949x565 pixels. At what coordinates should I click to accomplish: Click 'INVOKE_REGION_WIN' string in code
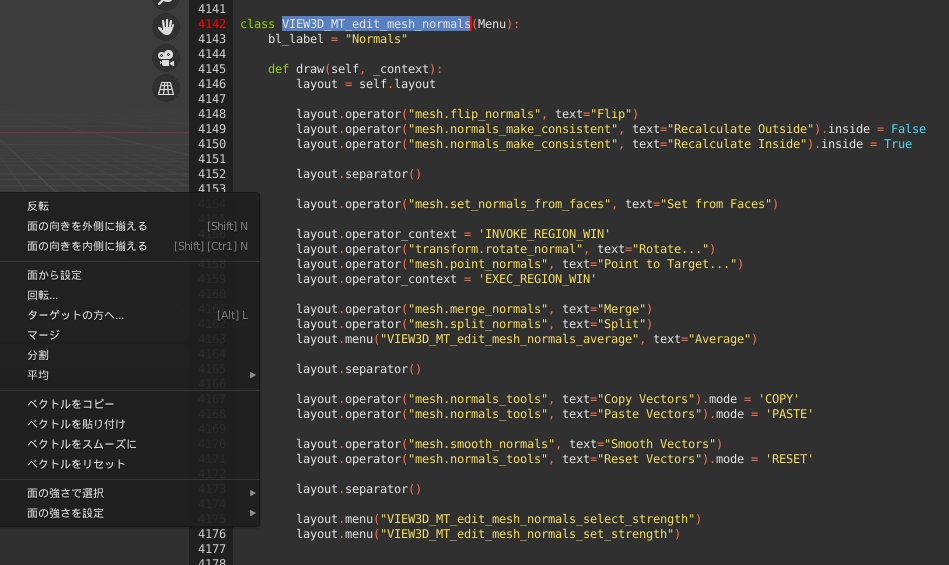544,234
